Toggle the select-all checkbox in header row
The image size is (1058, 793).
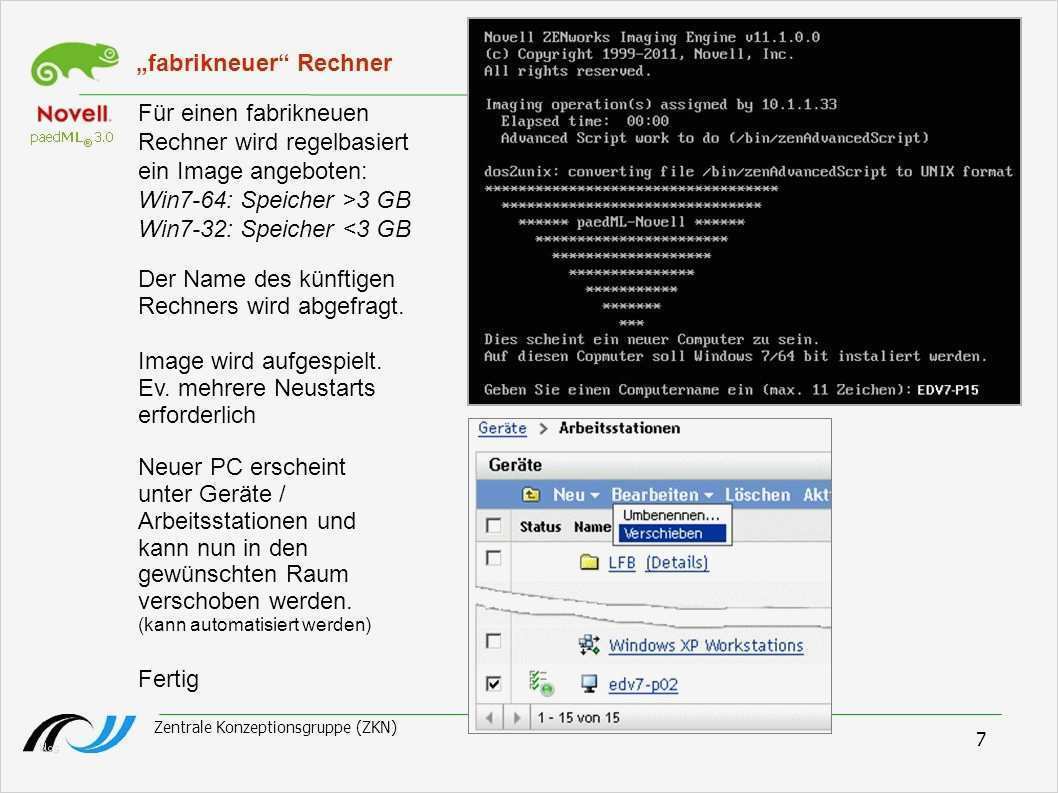coord(493,526)
